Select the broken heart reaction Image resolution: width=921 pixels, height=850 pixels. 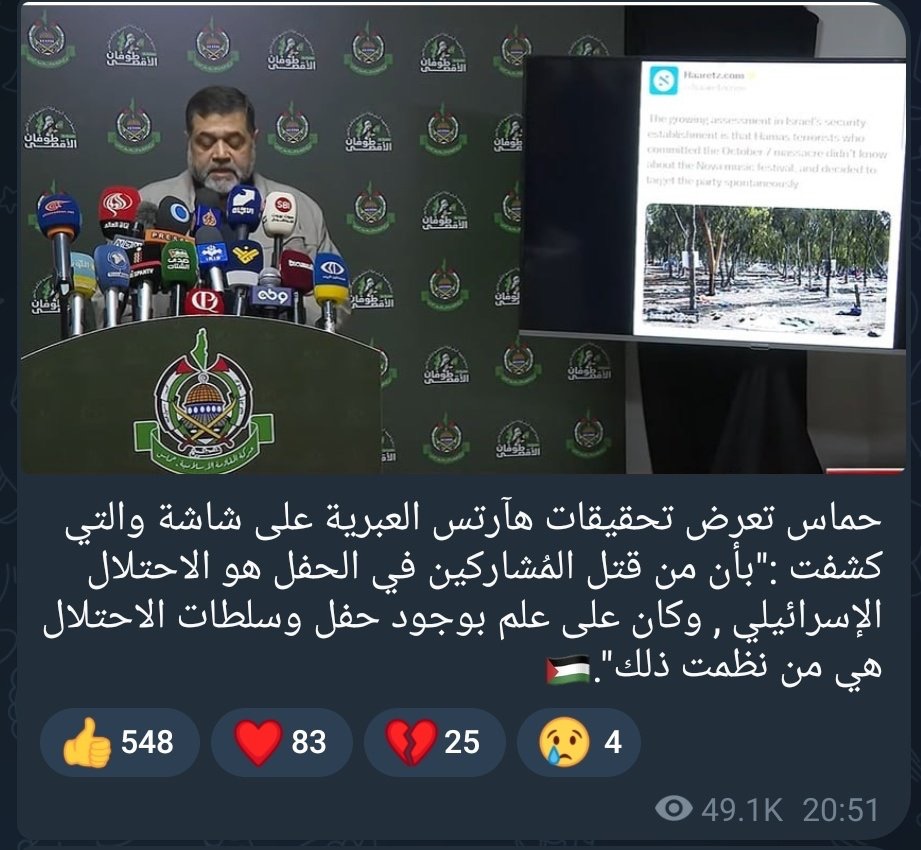pyautogui.click(x=435, y=742)
